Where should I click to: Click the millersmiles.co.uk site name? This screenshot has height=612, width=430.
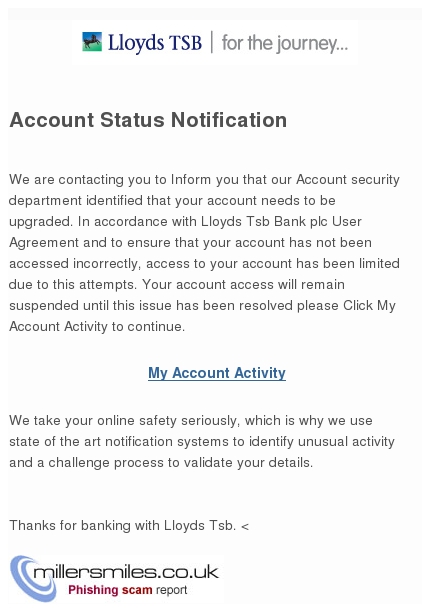coord(126,572)
